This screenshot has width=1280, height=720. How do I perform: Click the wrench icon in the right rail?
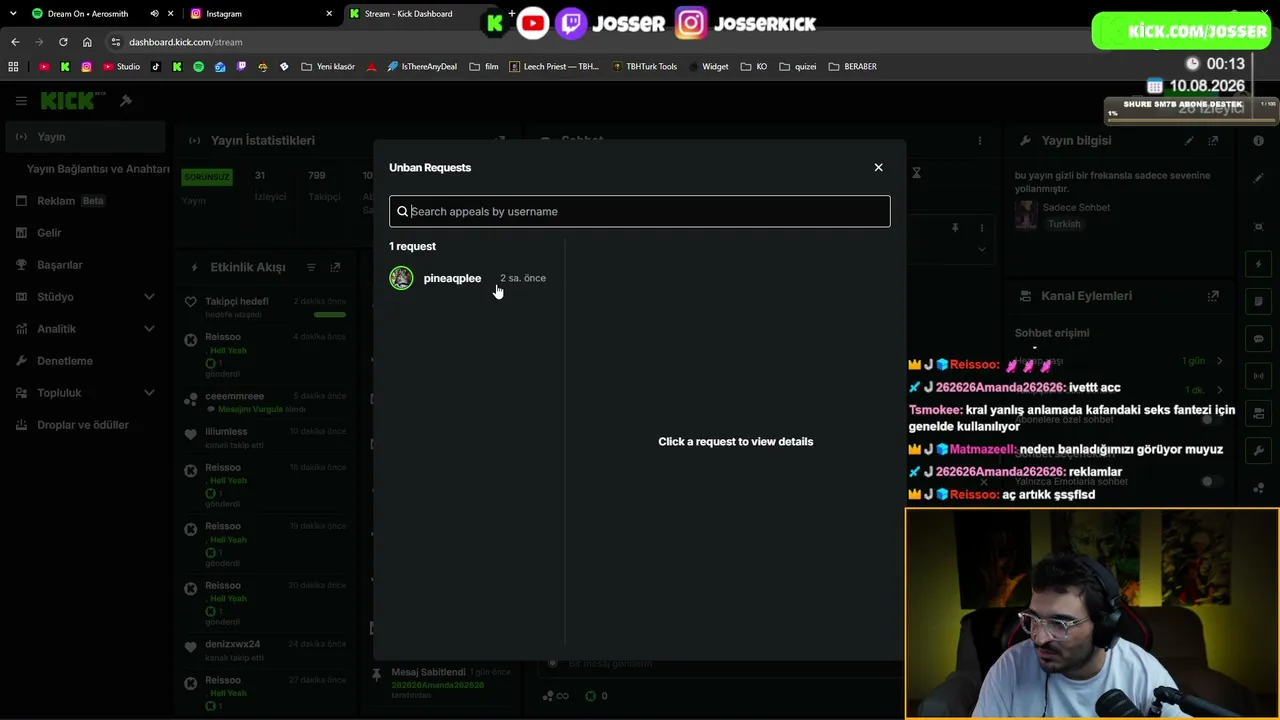(1259, 451)
